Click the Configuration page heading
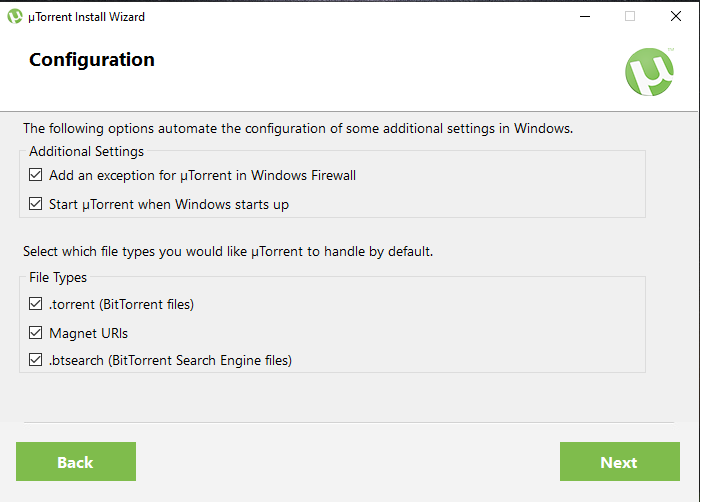 pos(92,59)
